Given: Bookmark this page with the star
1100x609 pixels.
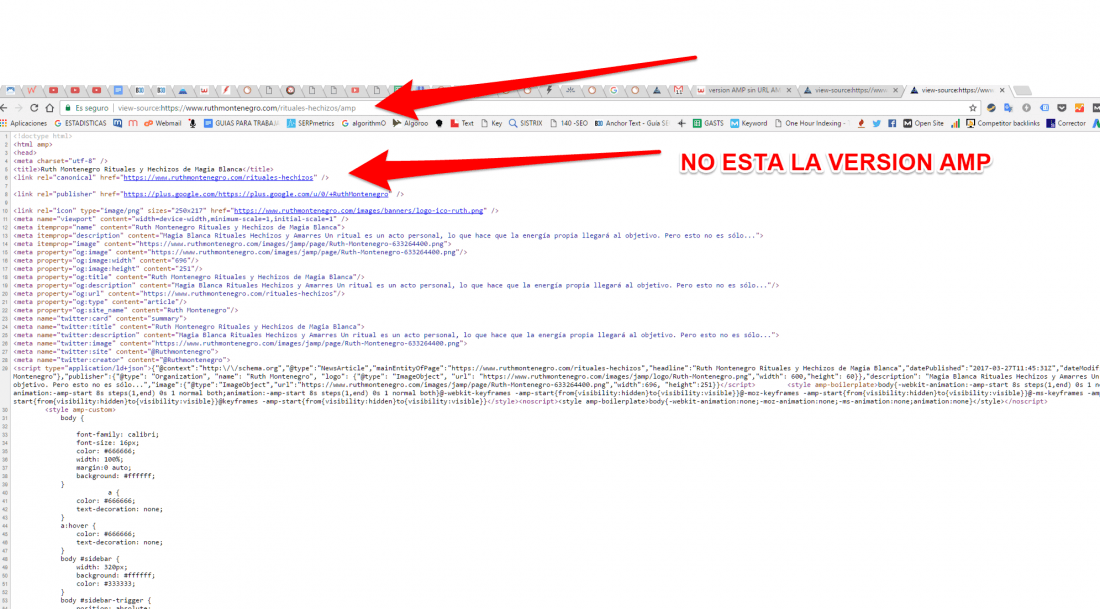Looking at the screenshot, I should point(972,108).
